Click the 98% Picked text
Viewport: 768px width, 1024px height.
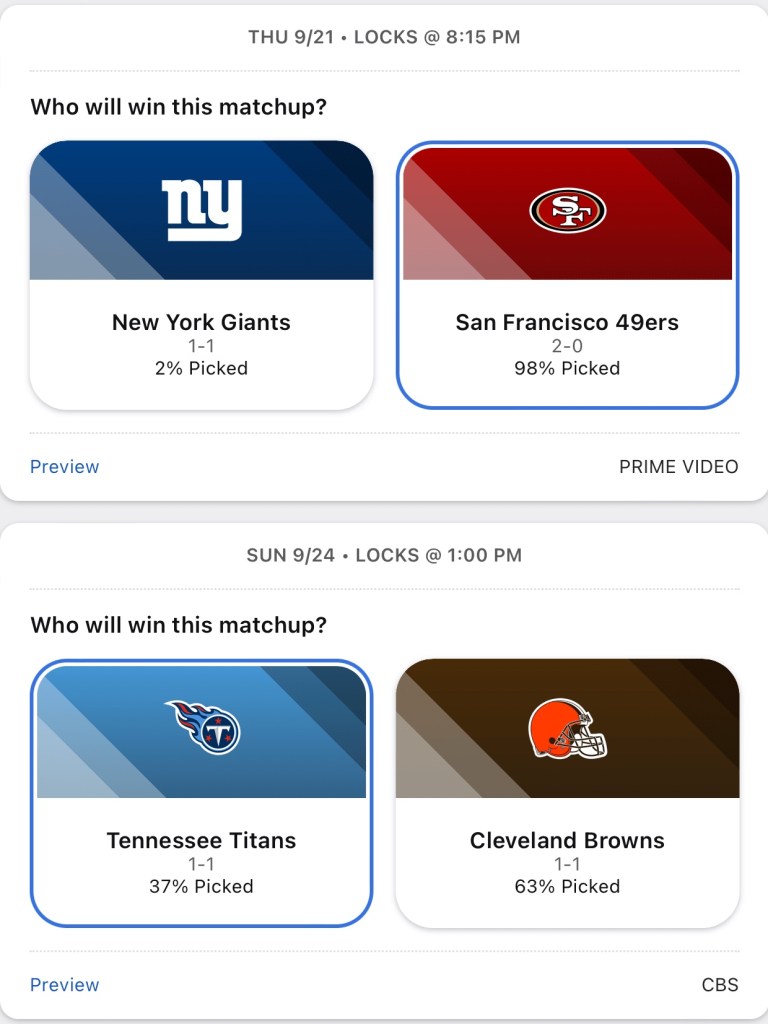[x=567, y=368]
